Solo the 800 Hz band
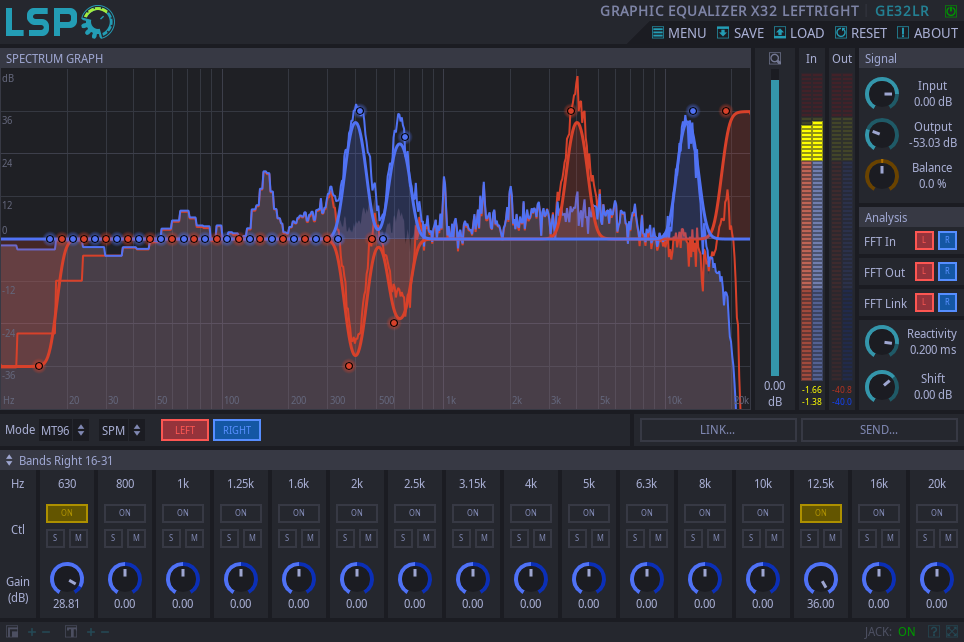Image resolution: width=964 pixels, height=642 pixels. 113,538
